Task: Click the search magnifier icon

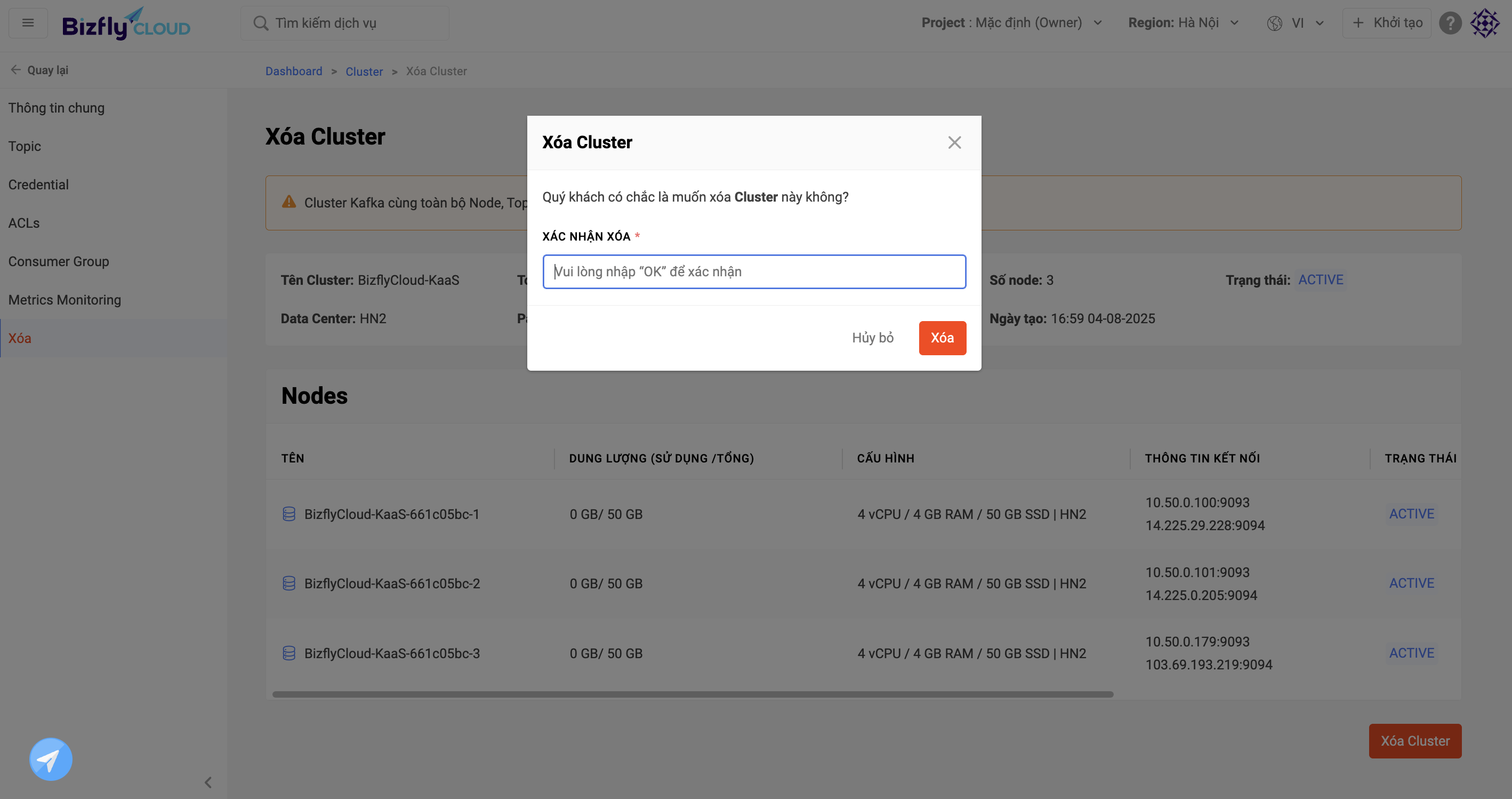Action: [x=260, y=23]
